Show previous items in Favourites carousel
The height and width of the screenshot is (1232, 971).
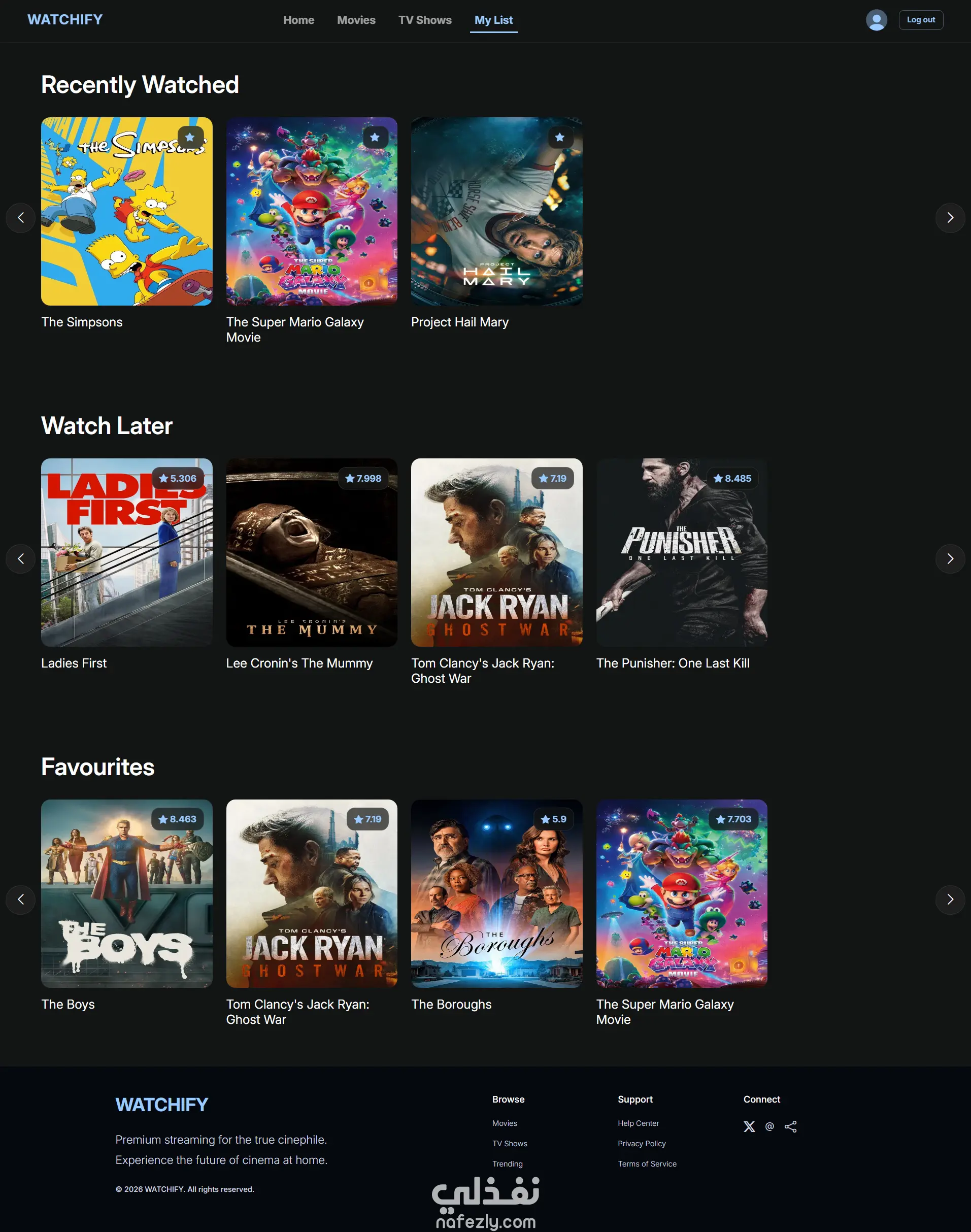pos(21,900)
